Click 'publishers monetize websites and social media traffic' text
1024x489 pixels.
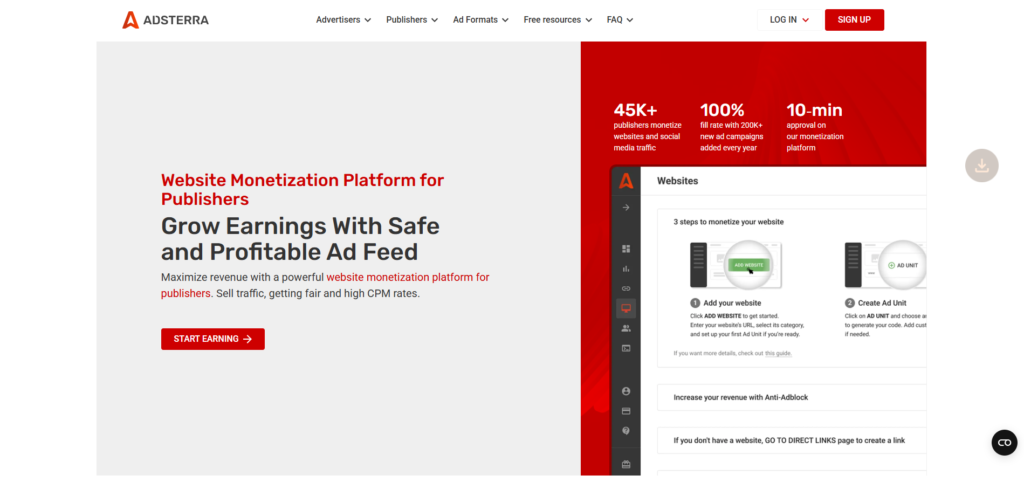(x=647, y=136)
